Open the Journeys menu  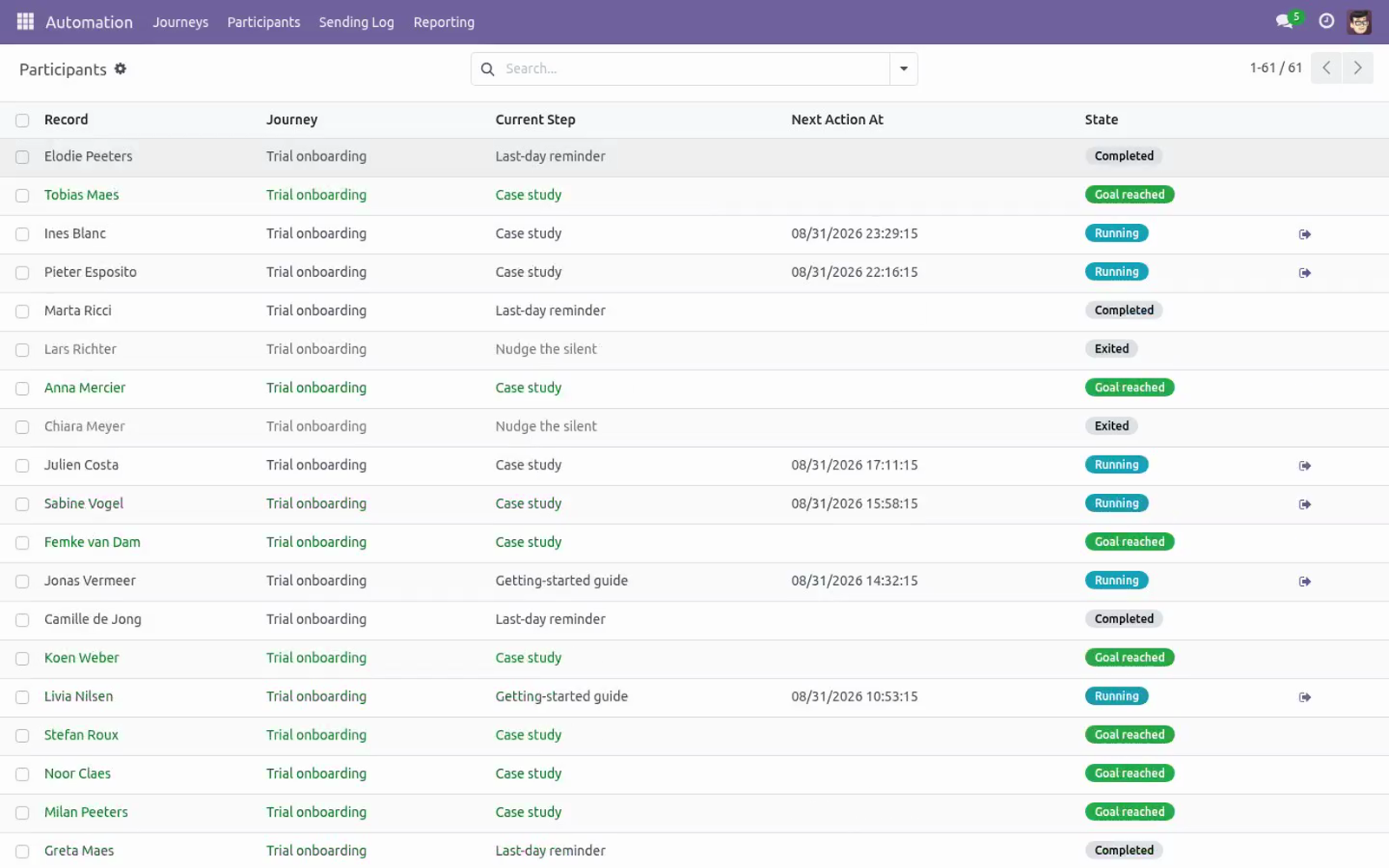click(181, 23)
